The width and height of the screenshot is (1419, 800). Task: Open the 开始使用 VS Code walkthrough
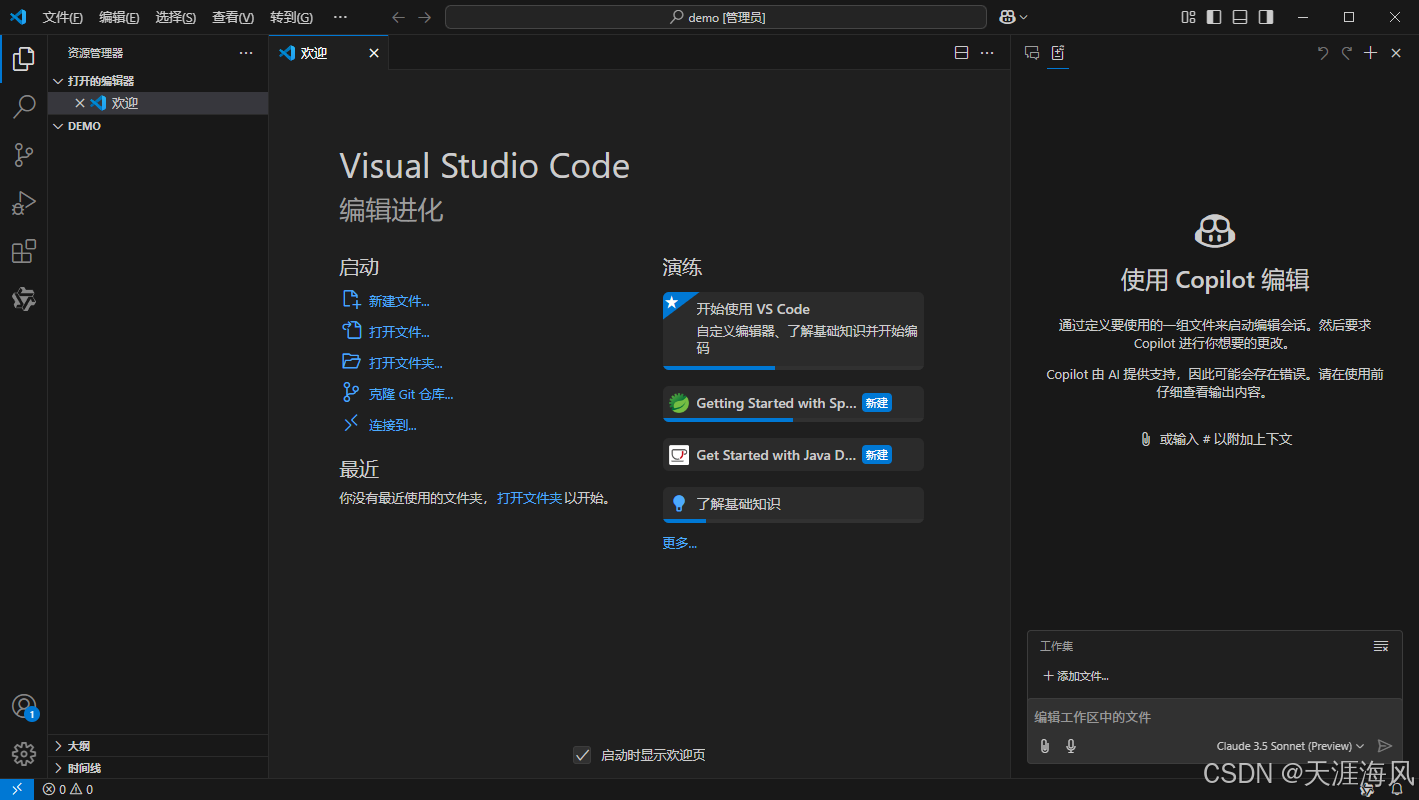pyautogui.click(x=793, y=331)
